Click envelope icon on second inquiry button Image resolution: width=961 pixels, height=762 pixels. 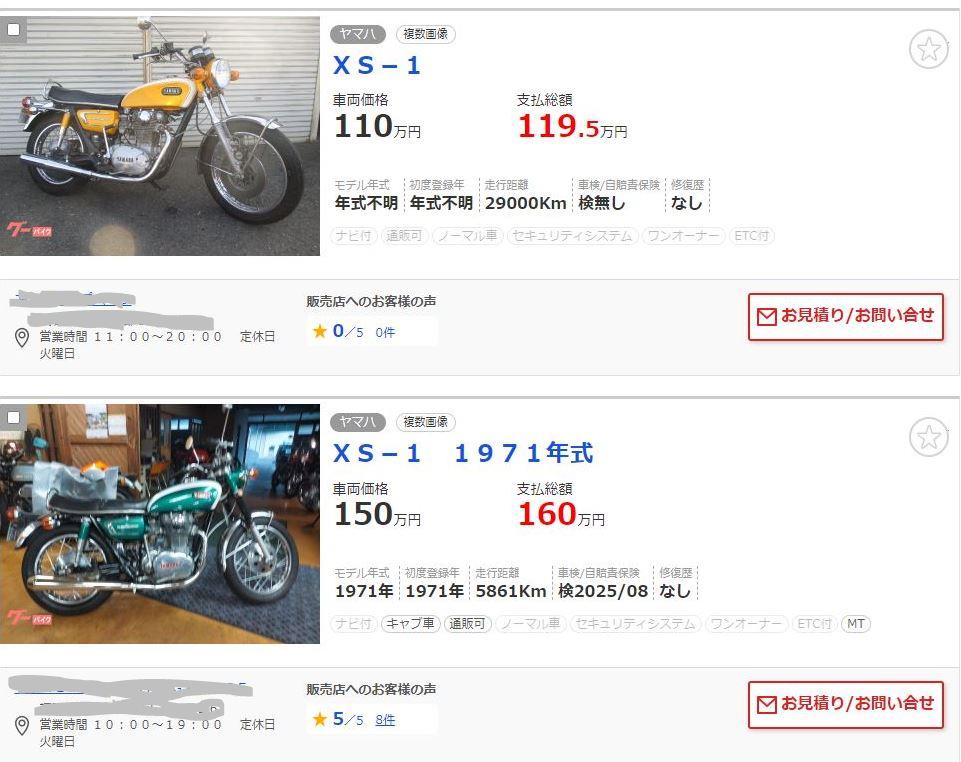[767, 704]
